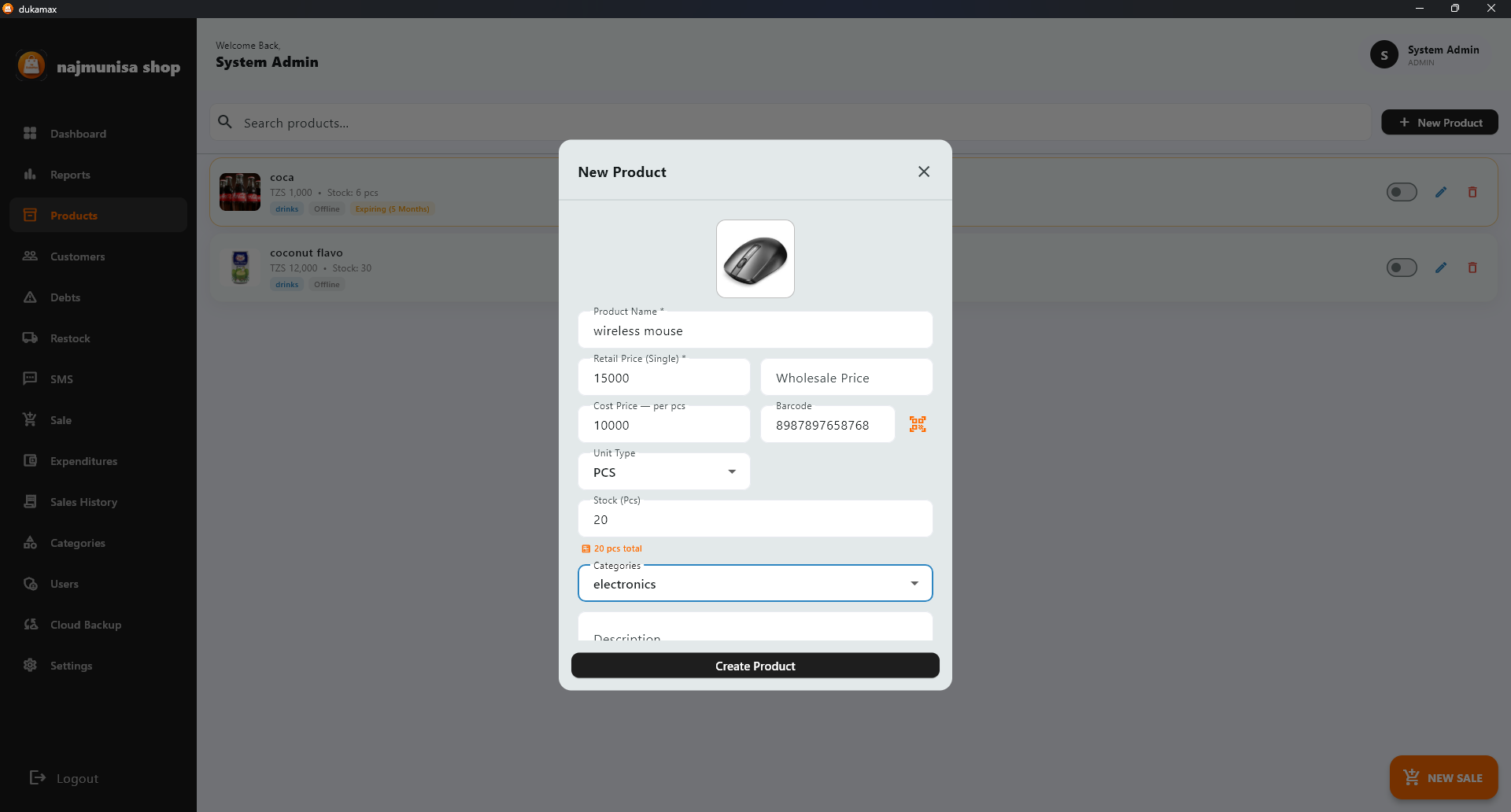Click the Stock (Pcs) field
1511x812 pixels.
click(755, 519)
